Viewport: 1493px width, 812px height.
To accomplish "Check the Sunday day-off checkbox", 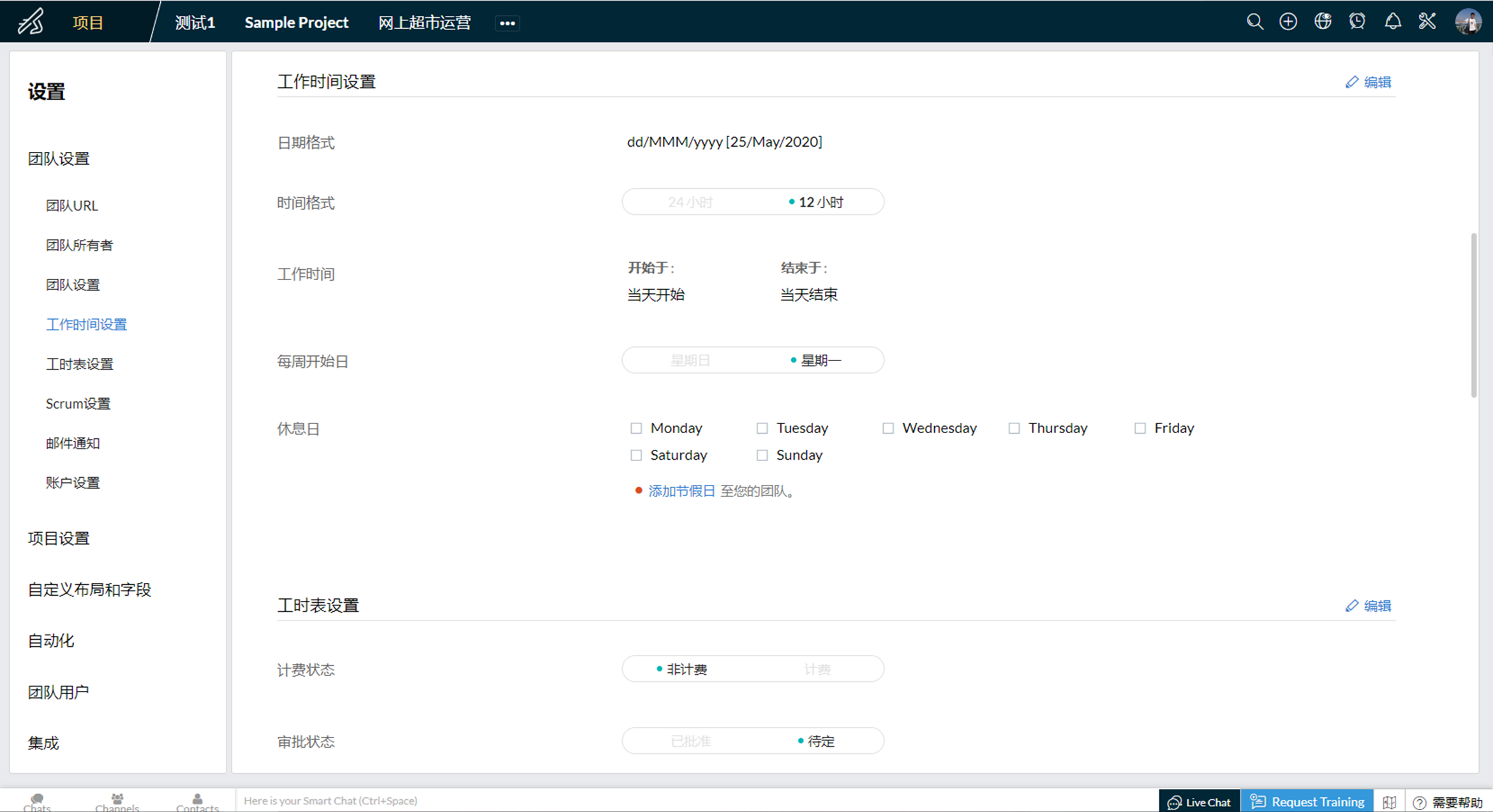I will click(x=762, y=455).
